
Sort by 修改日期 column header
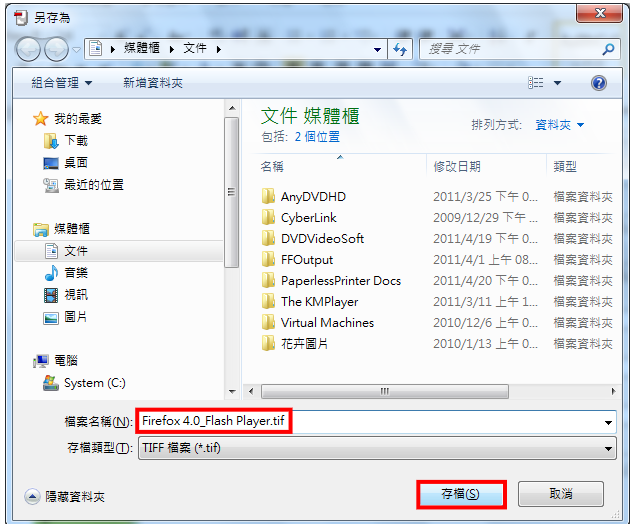point(457,167)
